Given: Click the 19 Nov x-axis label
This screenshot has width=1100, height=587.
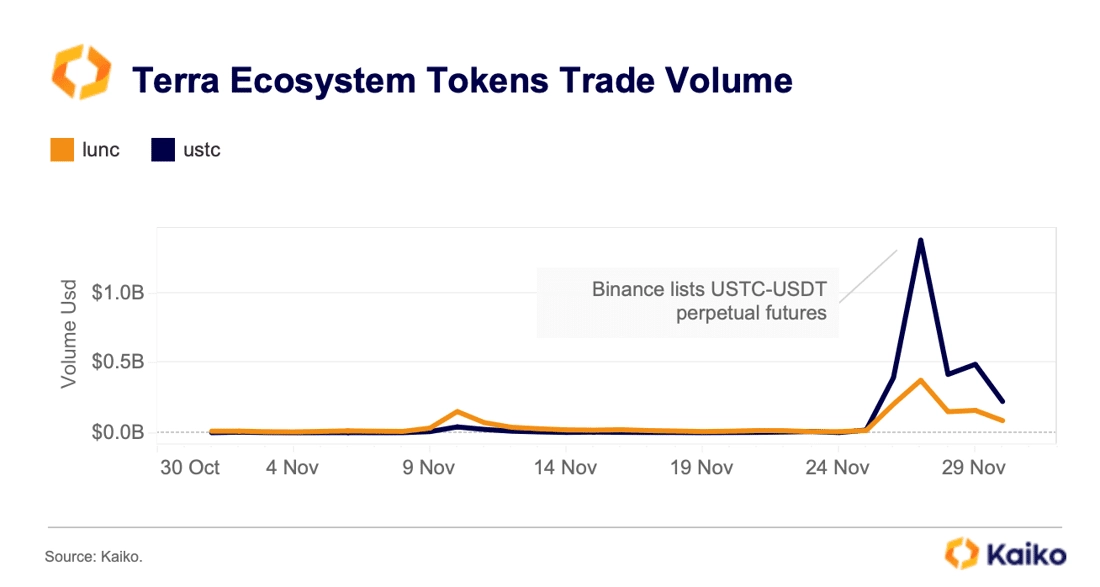Looking at the screenshot, I should [x=701, y=468].
